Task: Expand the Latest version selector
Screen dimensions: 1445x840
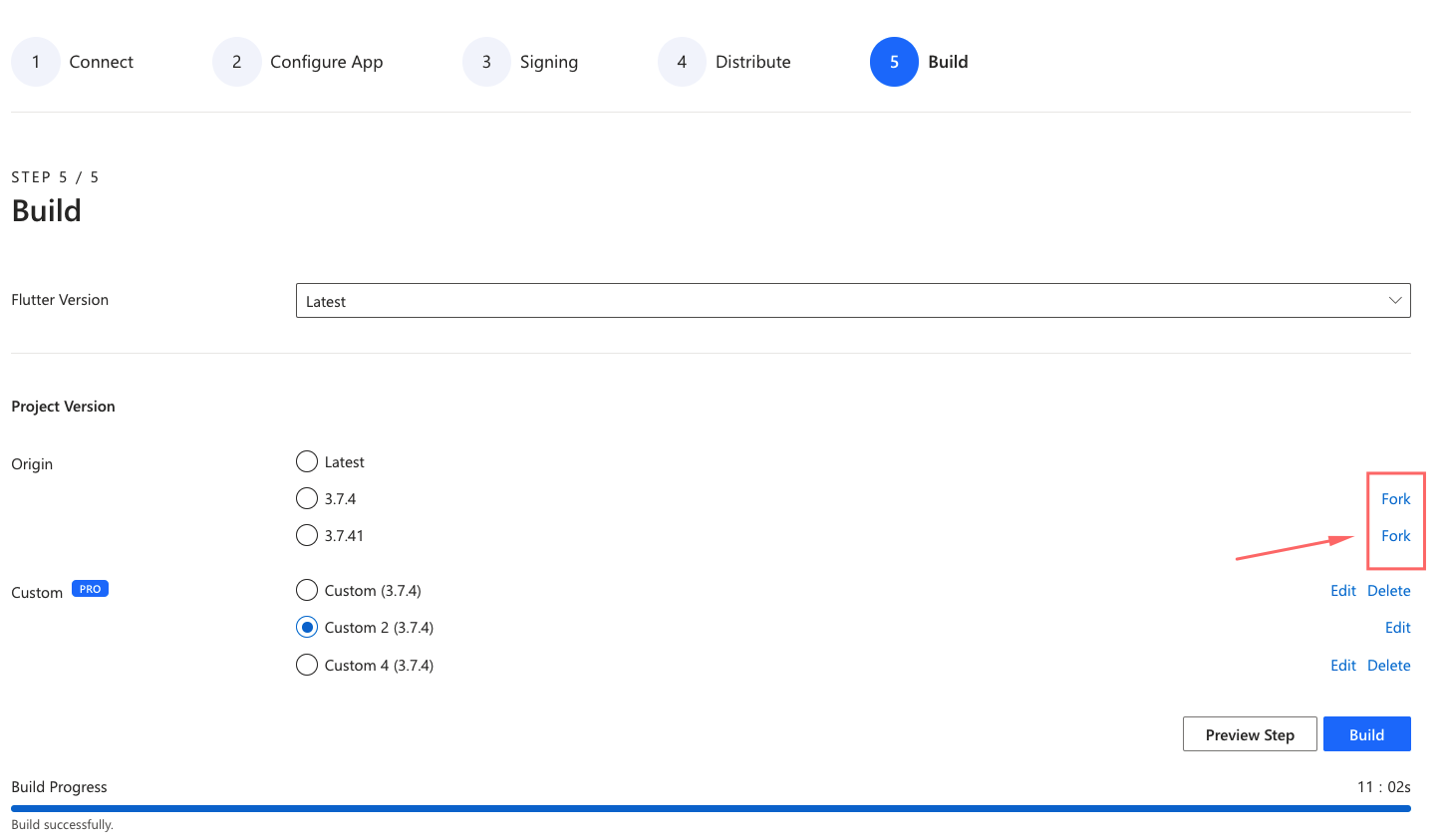Action: (853, 300)
